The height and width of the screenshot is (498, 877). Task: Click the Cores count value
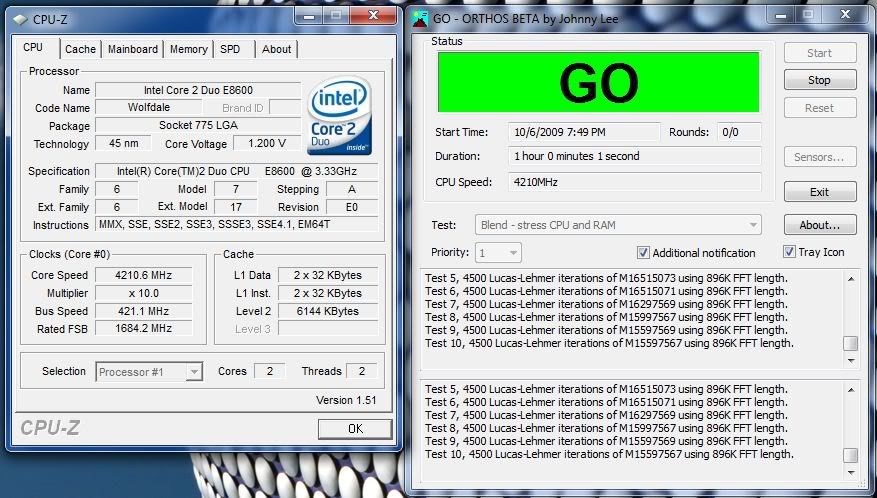(x=270, y=371)
